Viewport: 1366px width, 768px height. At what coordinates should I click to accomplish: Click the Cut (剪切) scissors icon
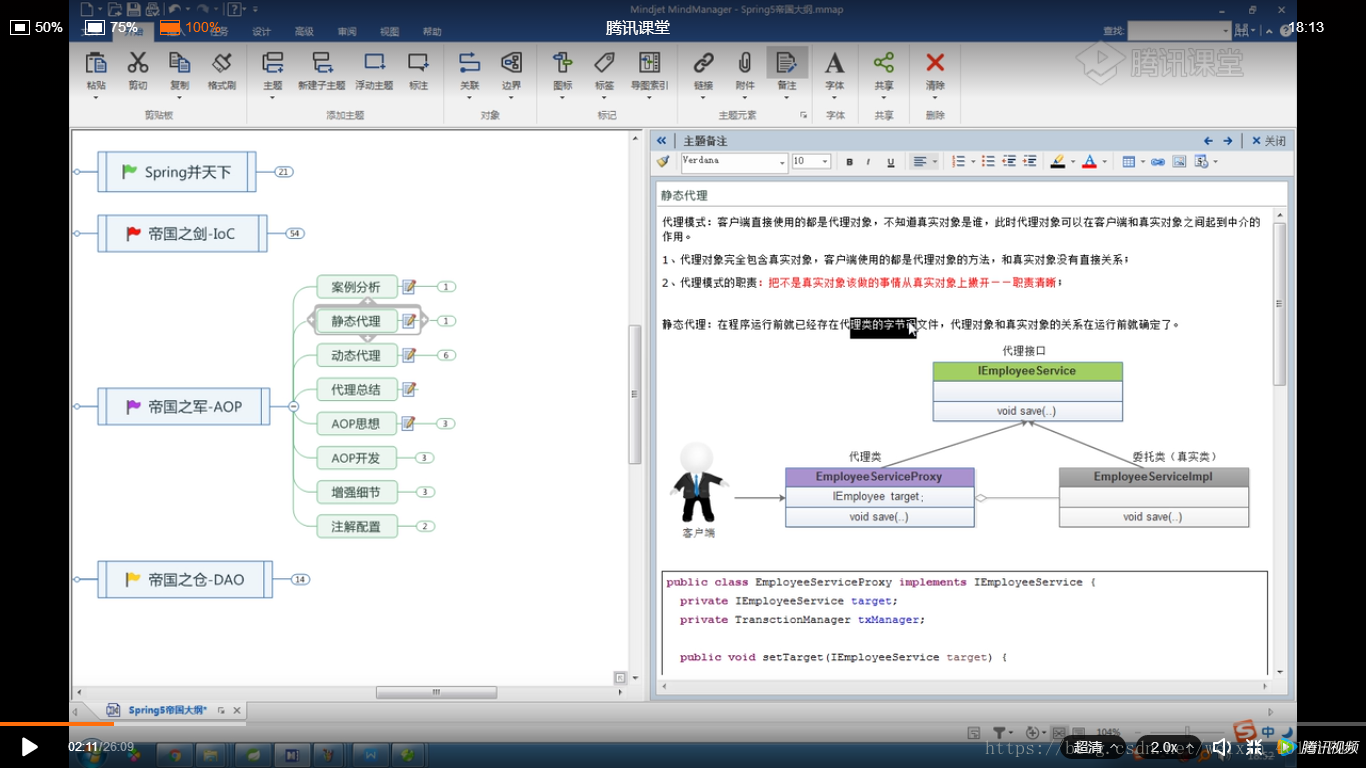tap(138, 63)
